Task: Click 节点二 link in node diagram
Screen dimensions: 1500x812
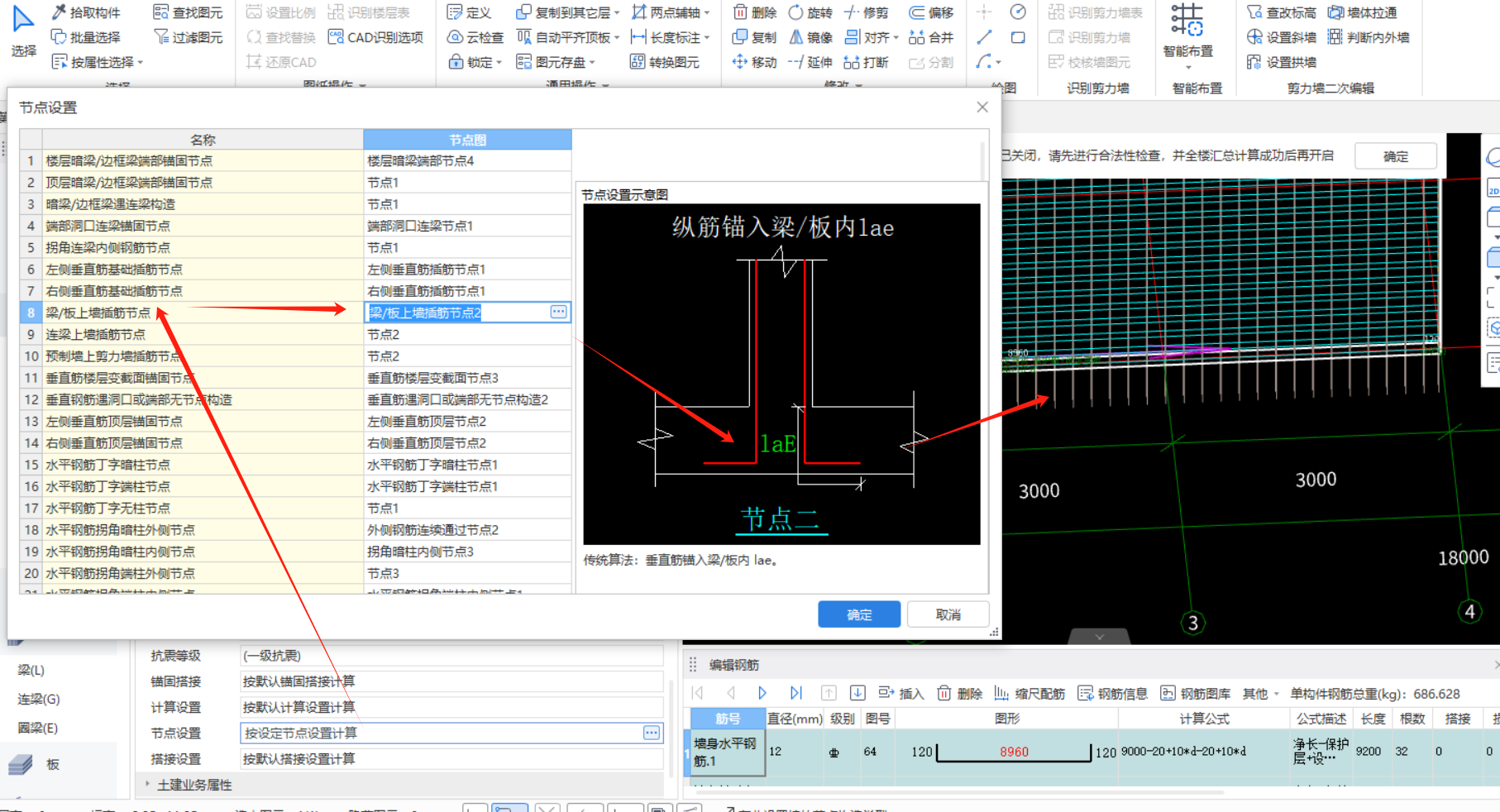Action: pos(781,519)
